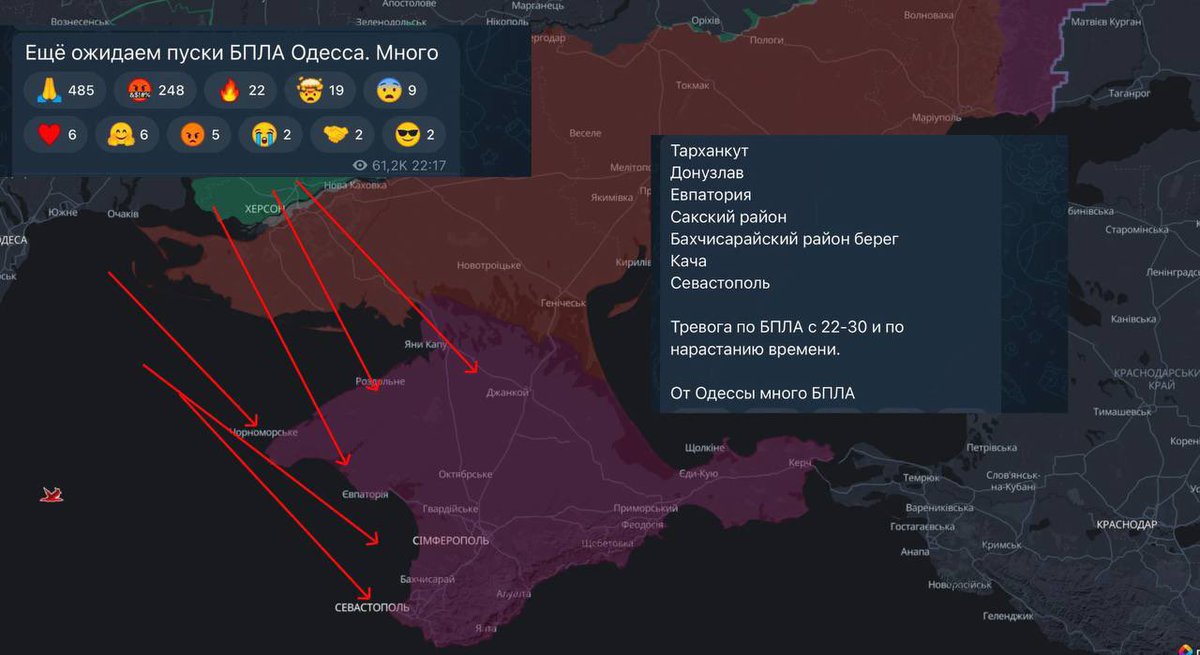Image resolution: width=1200 pixels, height=655 pixels.
Task: Click the КРАСНОДАР city label on map
Action: (x=1126, y=524)
